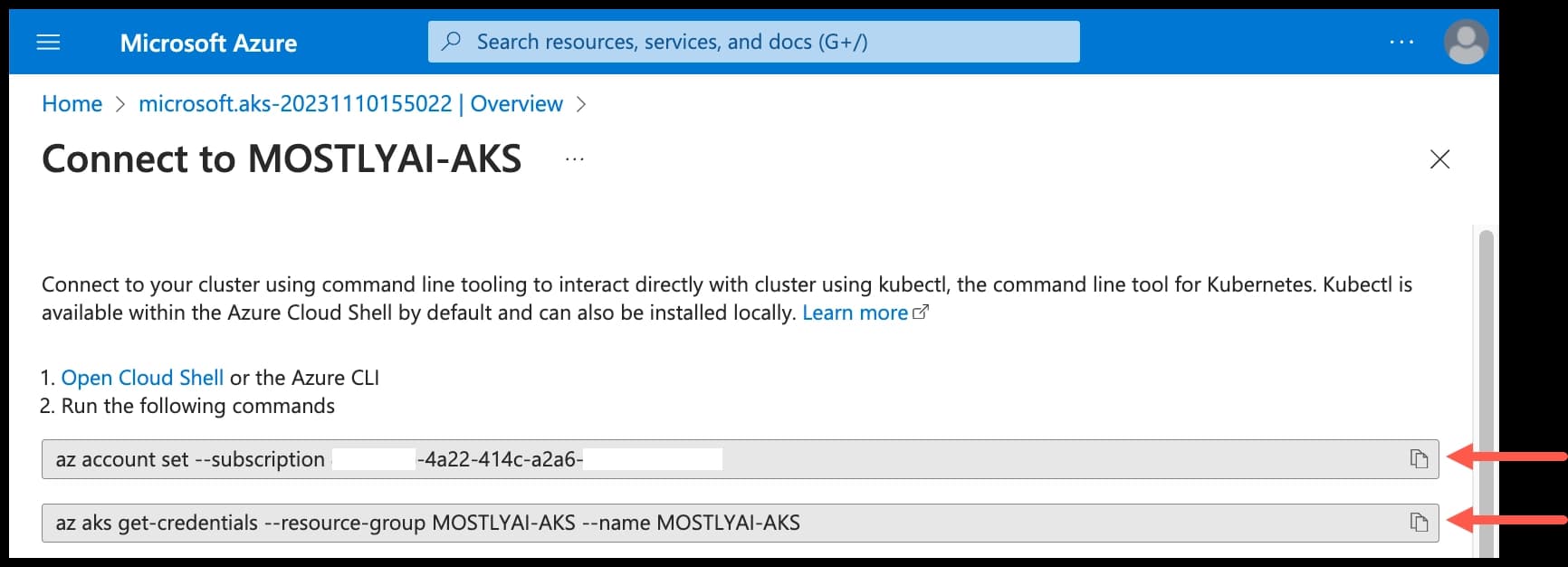This screenshot has height=567, width=1568.
Task: Open microsoft.aks-20231110155022 Overview breadcrumb
Action: tap(350, 104)
